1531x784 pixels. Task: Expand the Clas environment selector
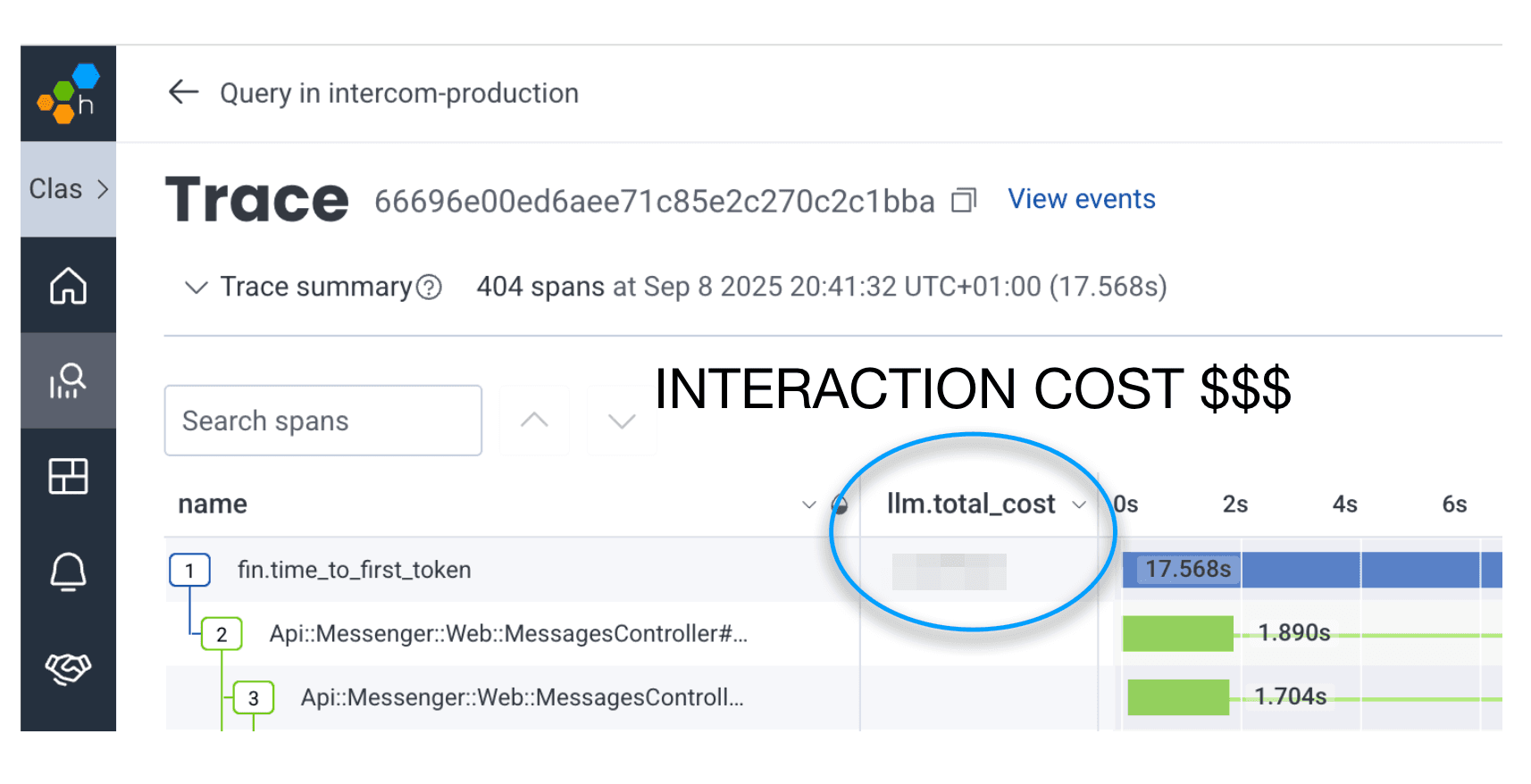tap(68, 189)
